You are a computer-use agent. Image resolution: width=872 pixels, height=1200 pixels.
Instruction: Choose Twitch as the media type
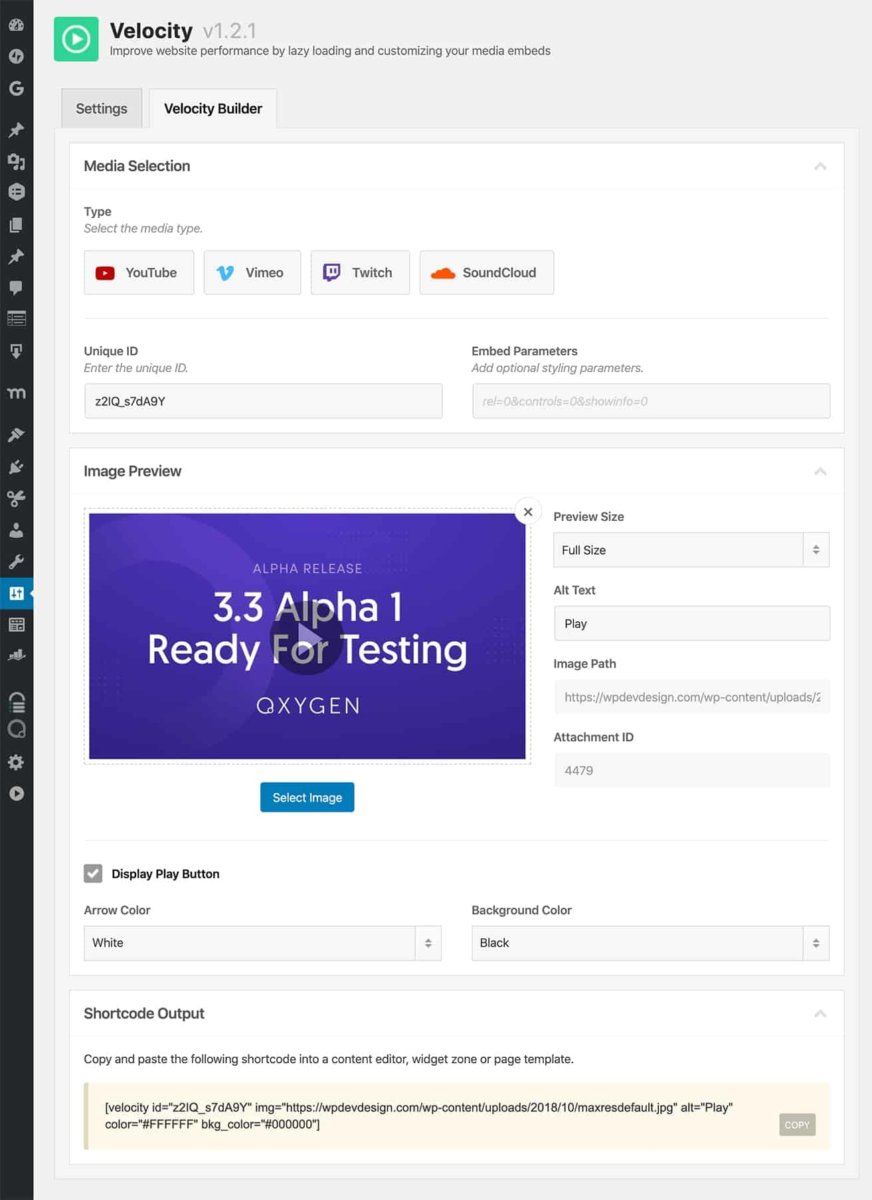[360, 273]
